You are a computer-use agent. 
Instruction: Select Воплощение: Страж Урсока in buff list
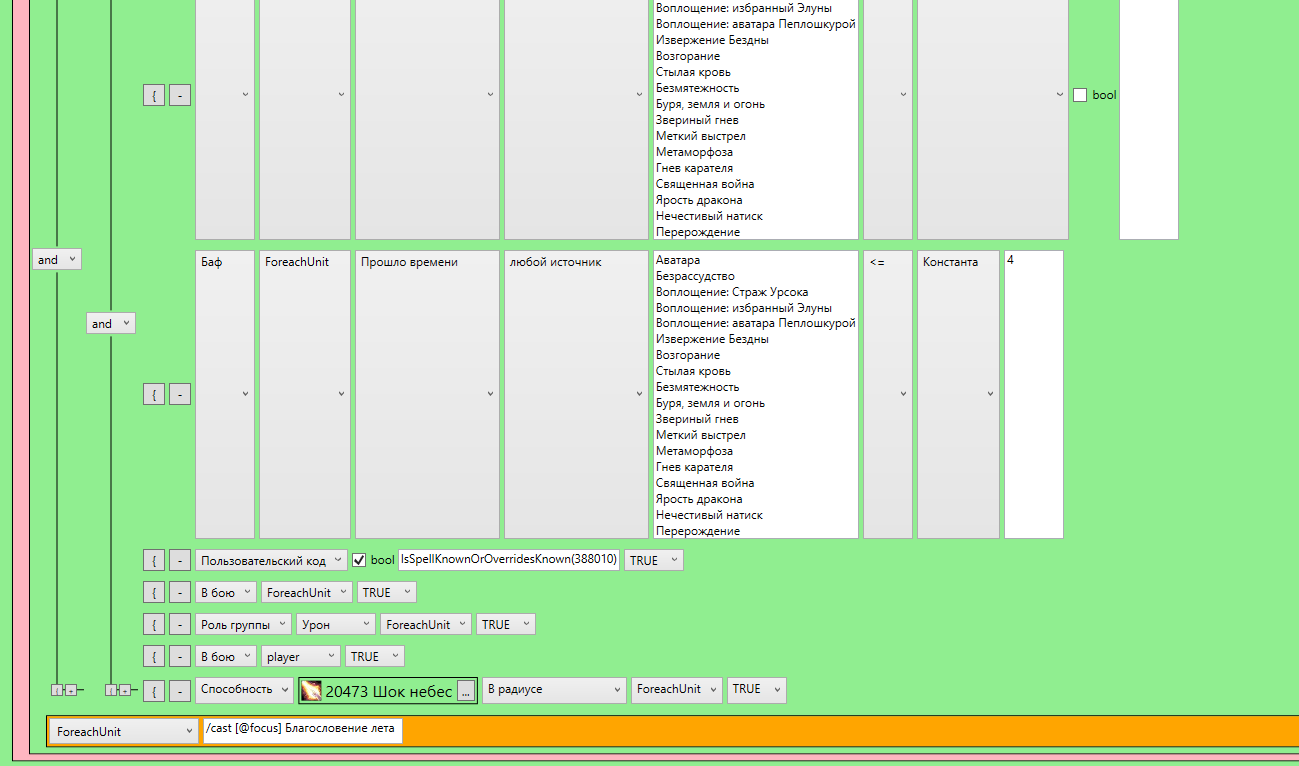tap(732, 292)
